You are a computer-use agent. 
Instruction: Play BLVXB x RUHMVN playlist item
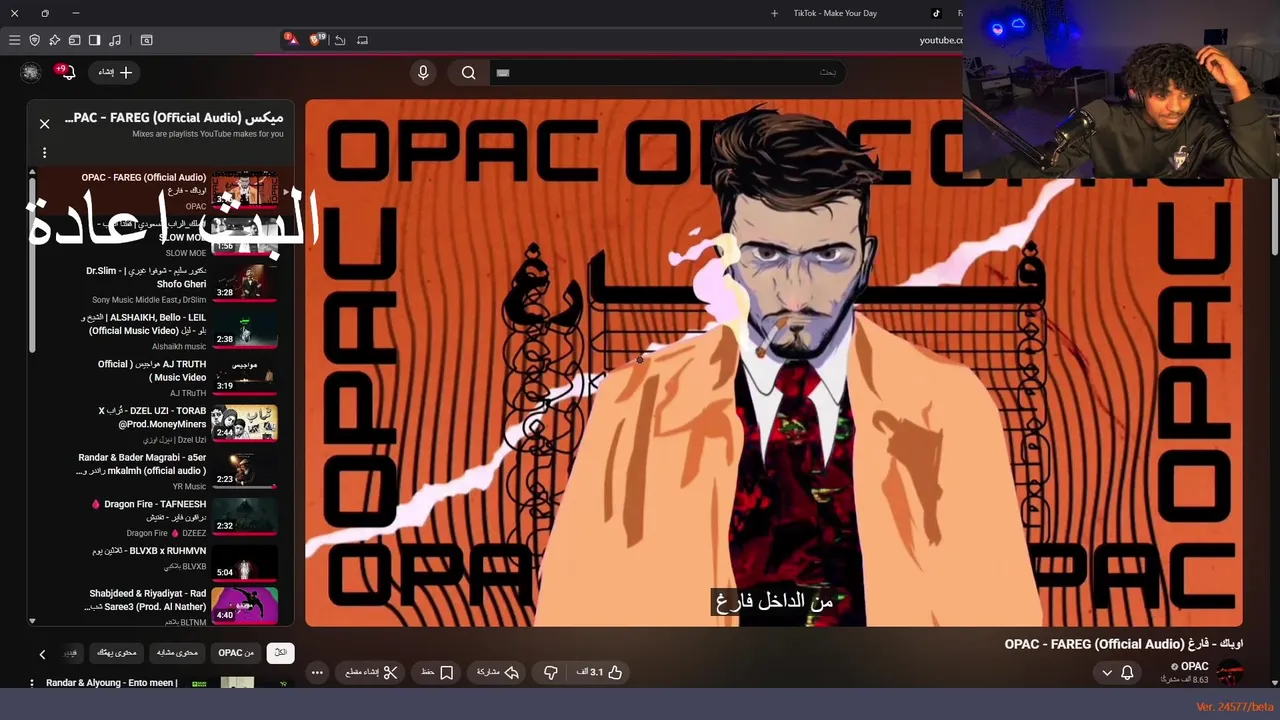pyautogui.click(x=161, y=564)
